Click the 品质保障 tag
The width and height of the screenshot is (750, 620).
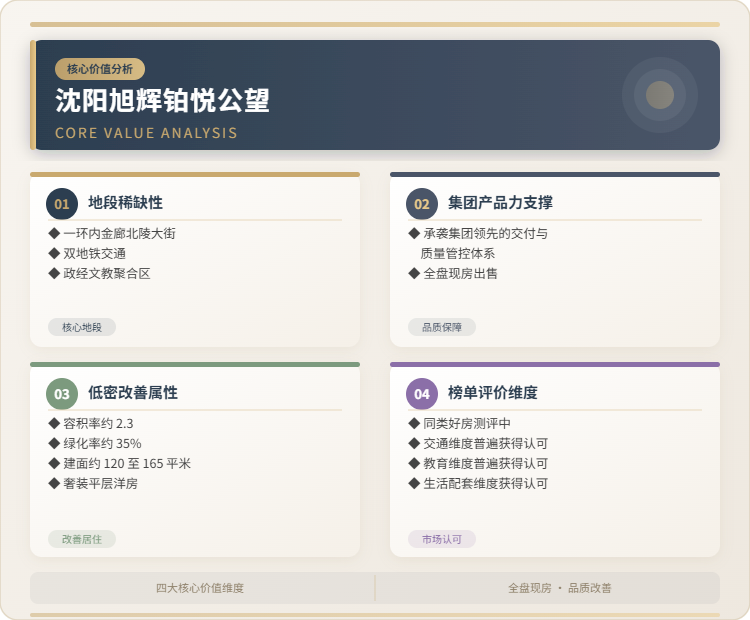pos(441,327)
